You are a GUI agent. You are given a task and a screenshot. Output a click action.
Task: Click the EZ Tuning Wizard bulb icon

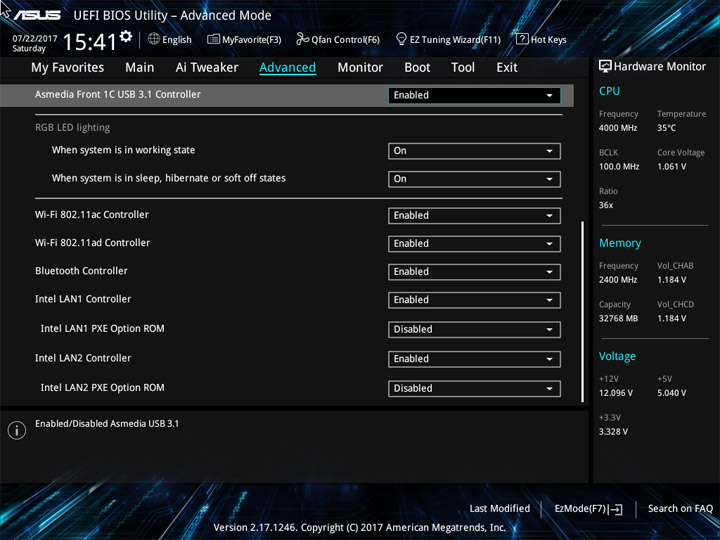click(401, 39)
